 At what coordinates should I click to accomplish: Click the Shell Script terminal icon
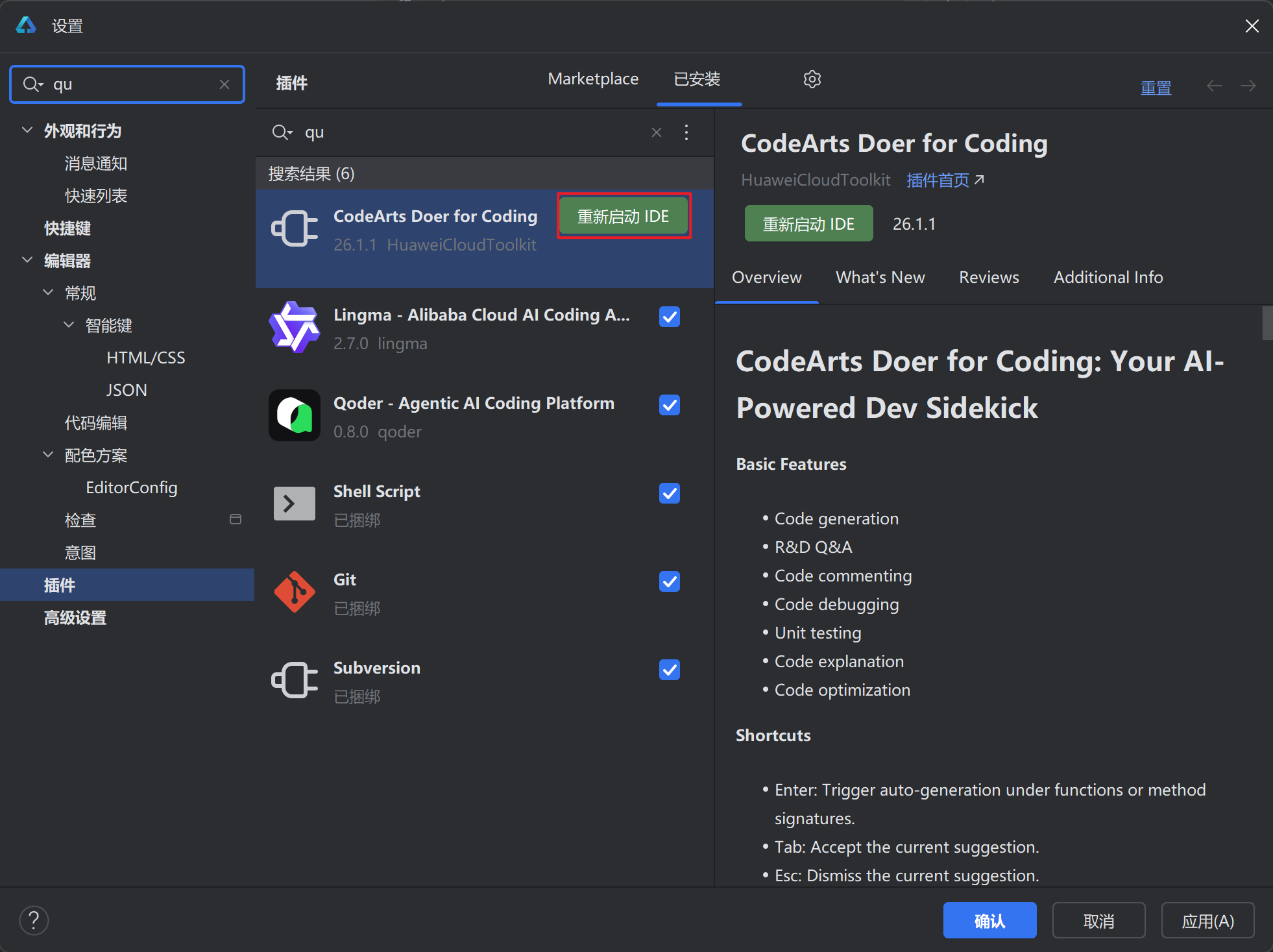[x=295, y=504]
